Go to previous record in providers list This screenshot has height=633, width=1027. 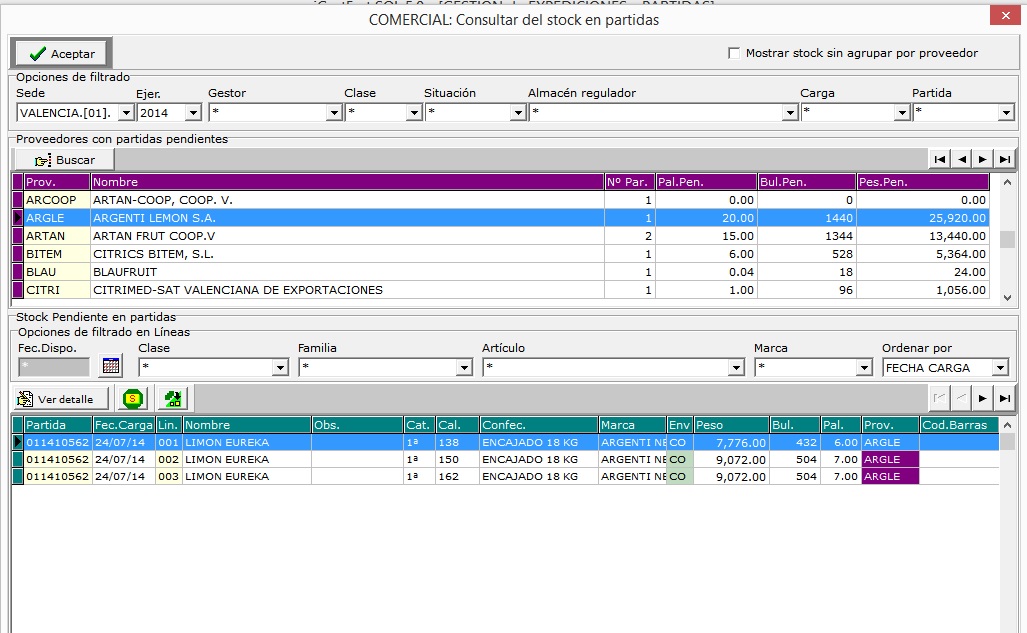point(961,159)
